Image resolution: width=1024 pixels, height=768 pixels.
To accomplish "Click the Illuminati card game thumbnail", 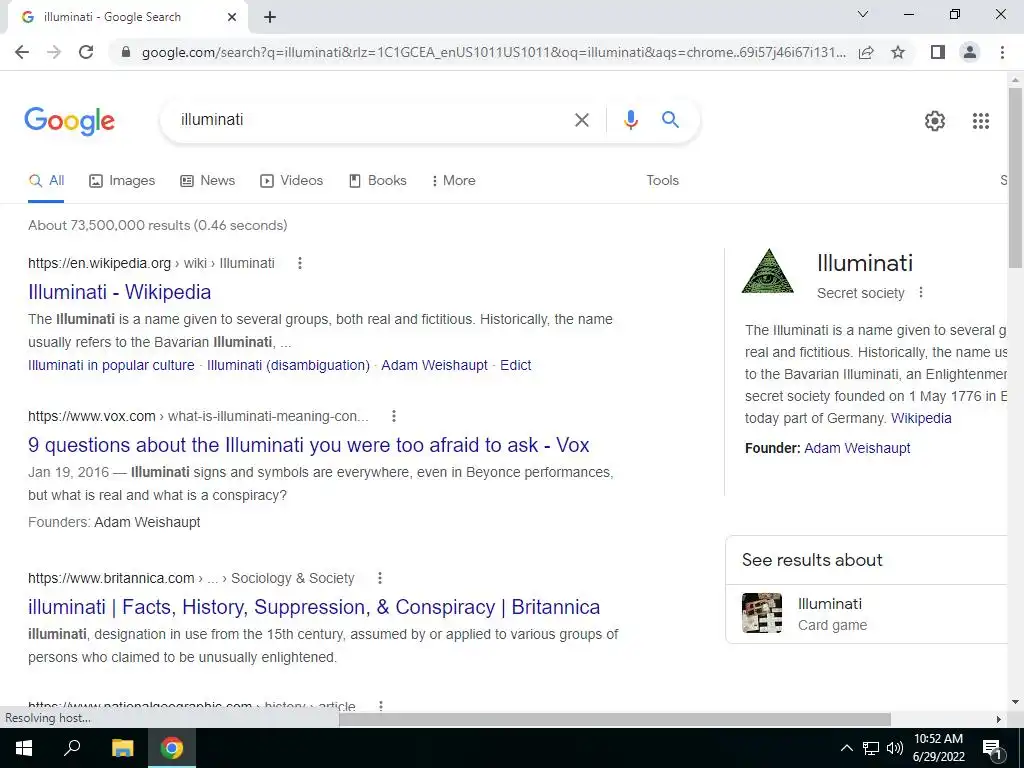I will (x=761, y=613).
